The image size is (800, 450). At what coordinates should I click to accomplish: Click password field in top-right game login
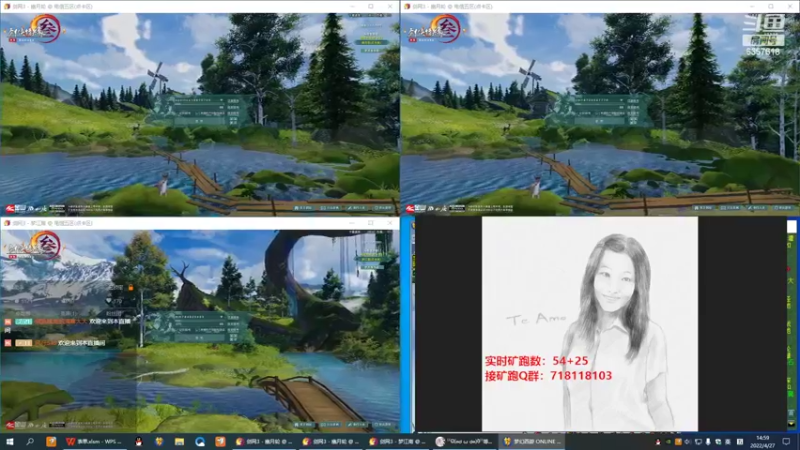[599, 108]
